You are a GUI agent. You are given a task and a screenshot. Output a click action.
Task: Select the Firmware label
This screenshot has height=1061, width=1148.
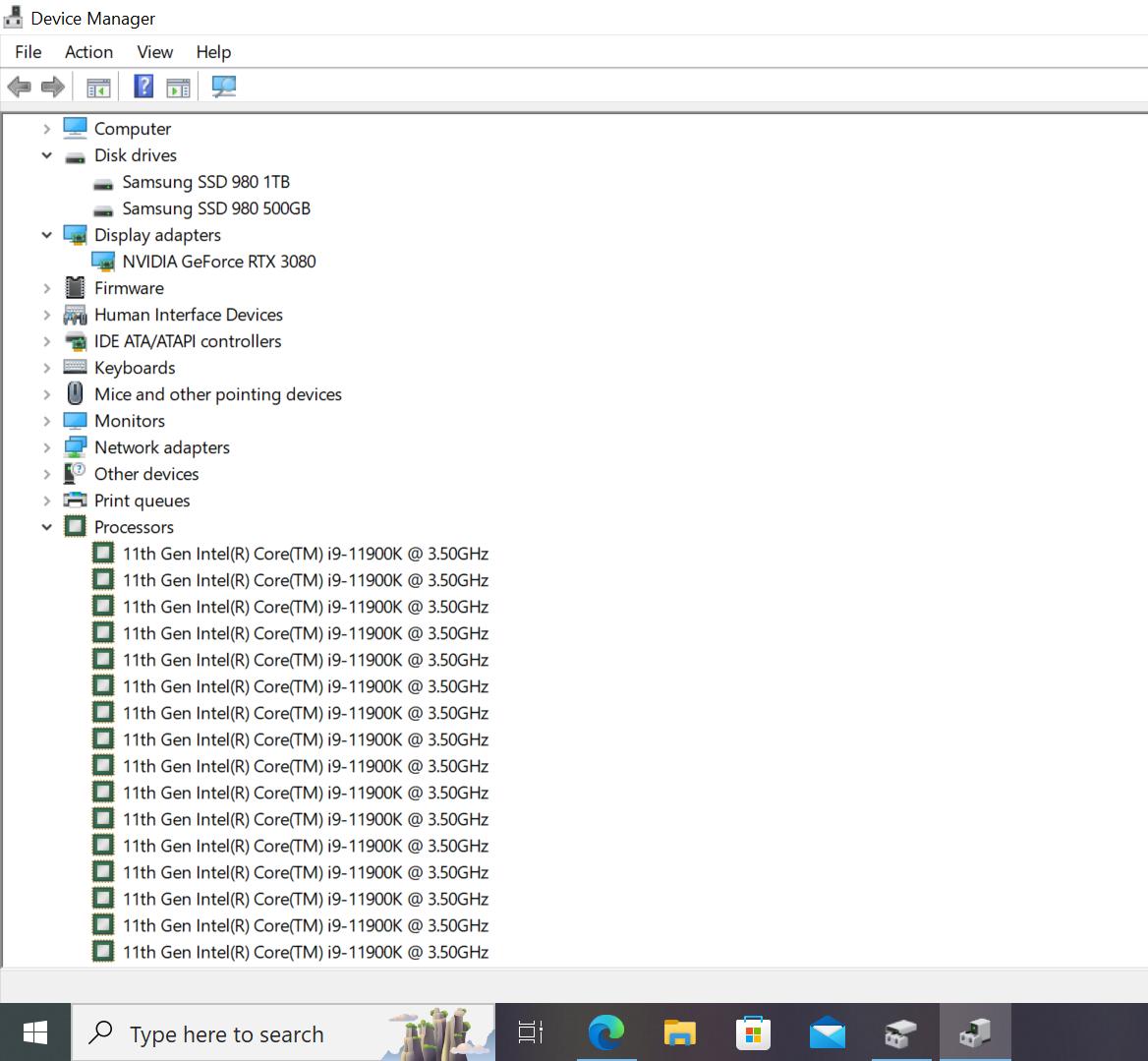(129, 288)
